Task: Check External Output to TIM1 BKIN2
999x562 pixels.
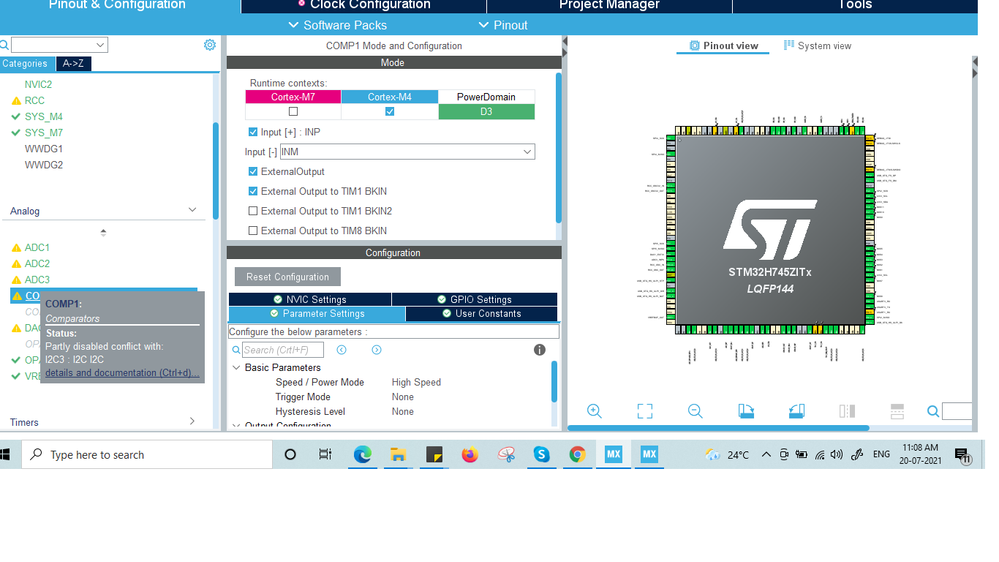Action: 253,211
